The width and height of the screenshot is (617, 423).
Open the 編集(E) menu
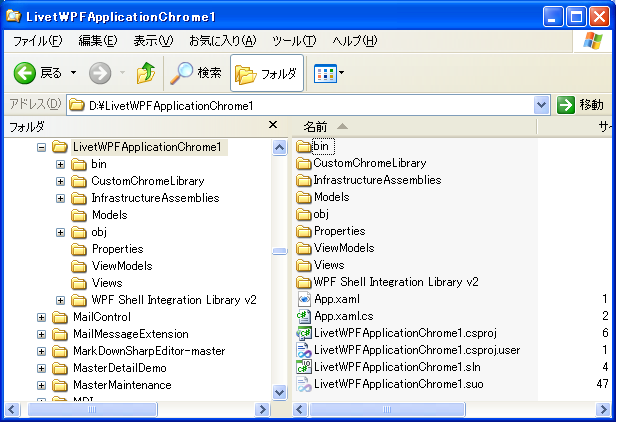coord(98,41)
